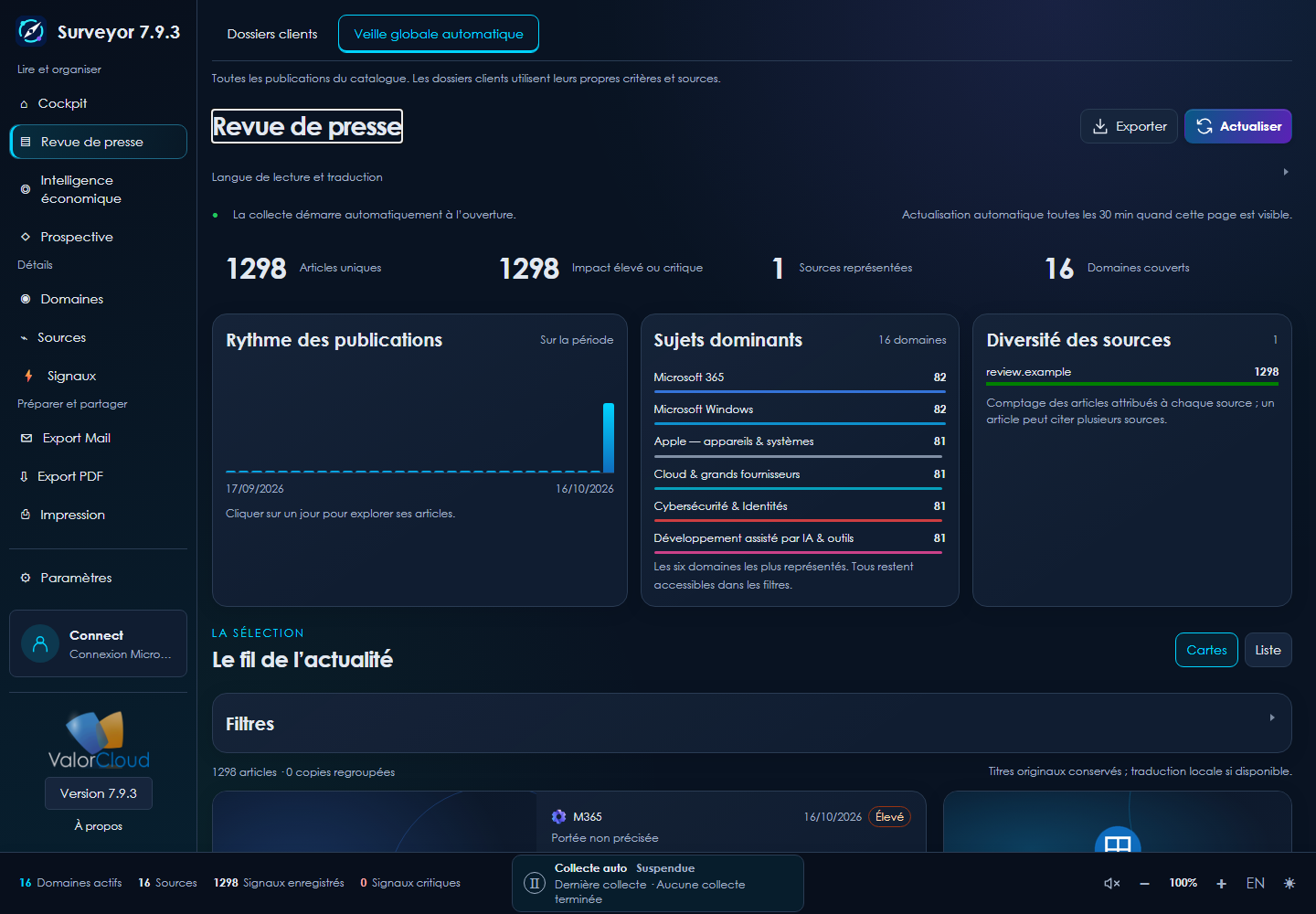Screen dimensions: 1316x914
Task: Click the M365 article source icon
Action: (x=559, y=816)
